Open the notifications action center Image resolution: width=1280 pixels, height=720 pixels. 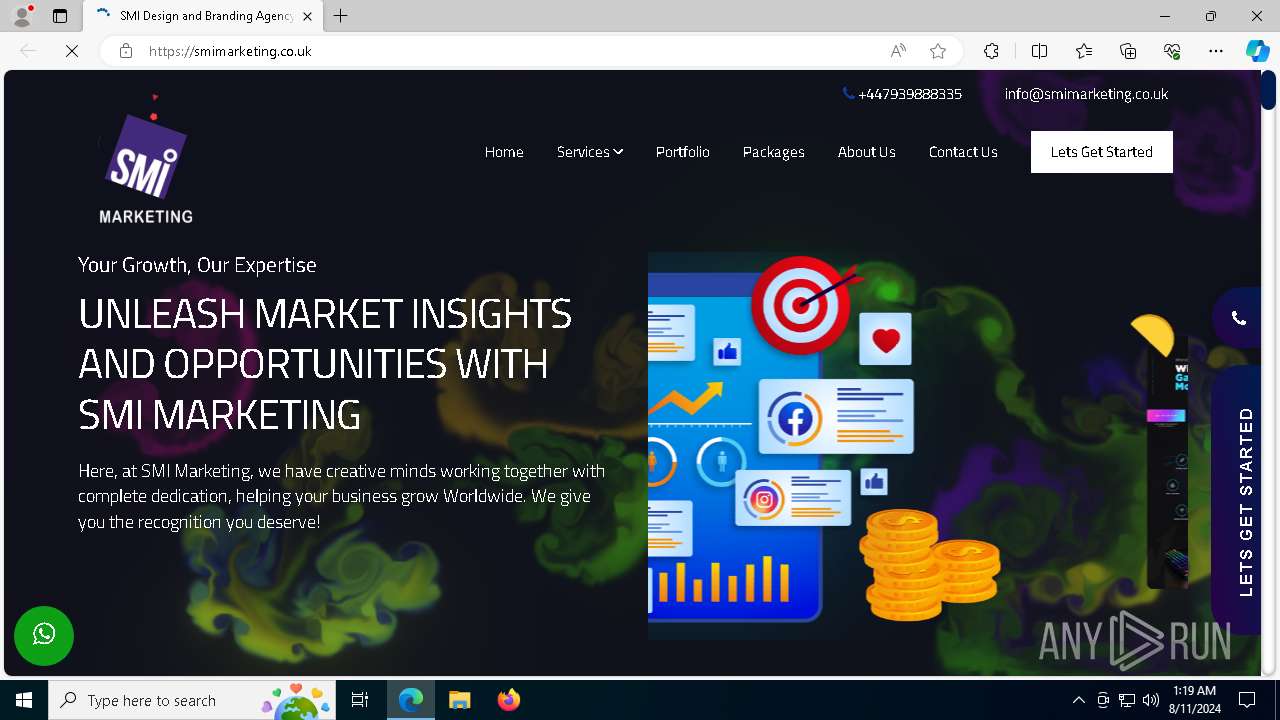(1247, 700)
